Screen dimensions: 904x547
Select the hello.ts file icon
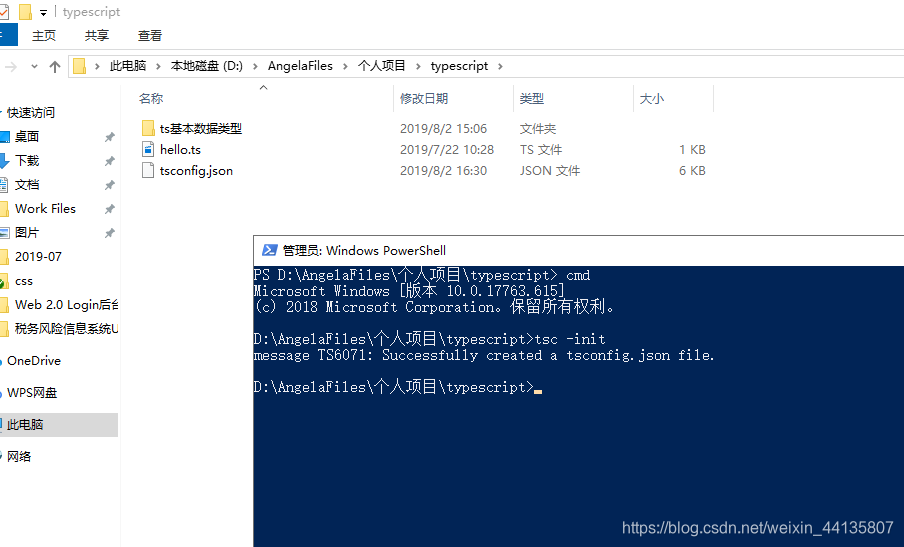[148, 149]
